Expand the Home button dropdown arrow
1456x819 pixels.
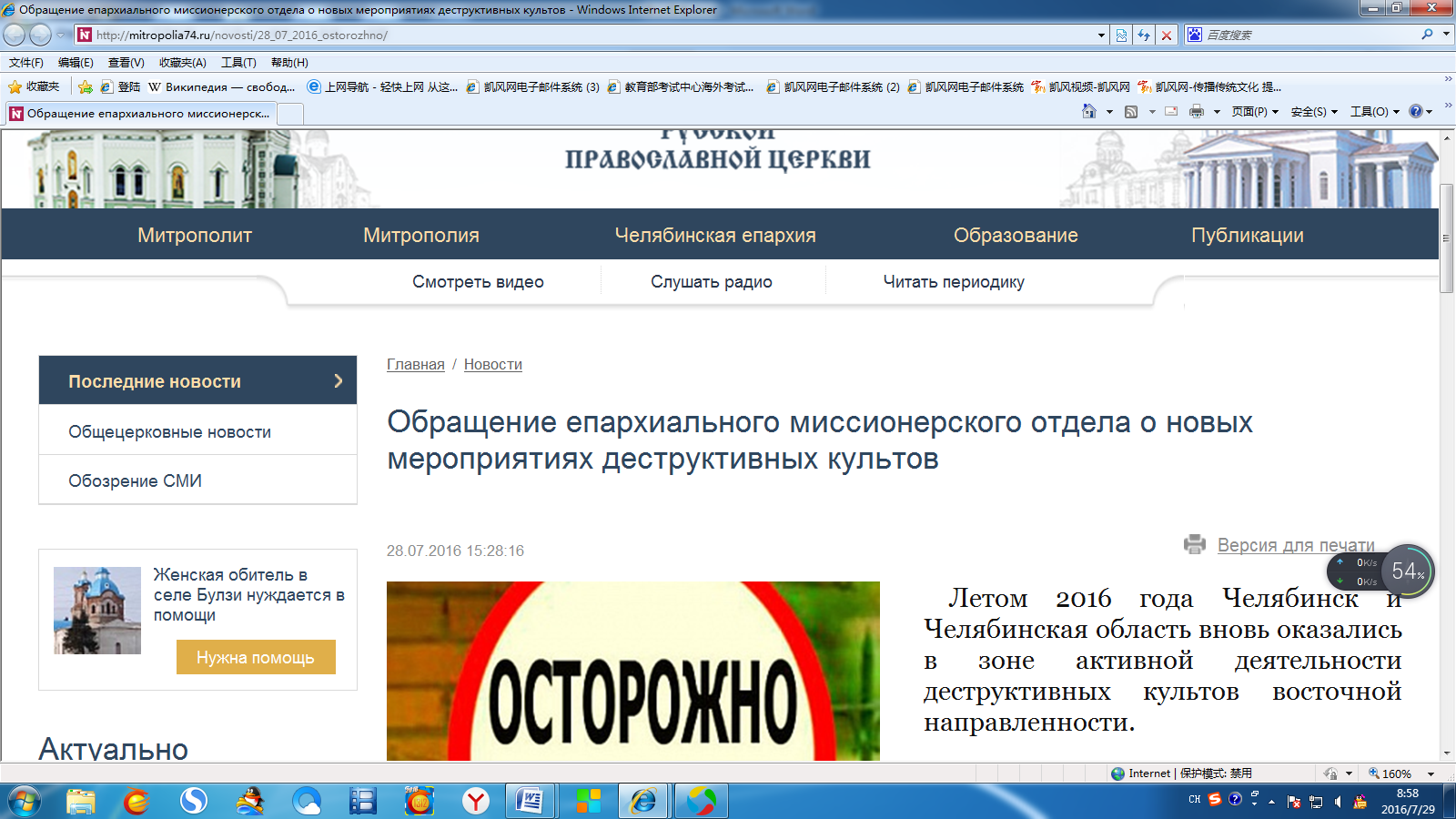(x=1109, y=112)
